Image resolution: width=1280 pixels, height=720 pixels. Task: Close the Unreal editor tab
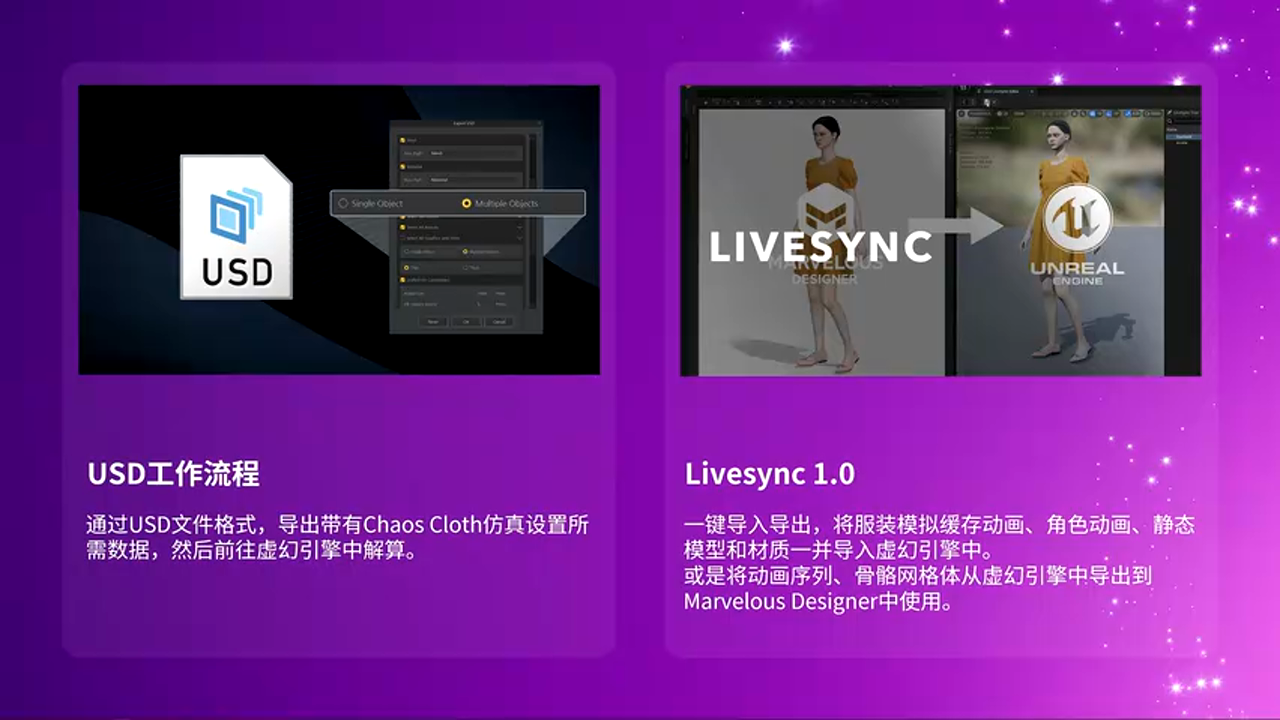pyautogui.click(x=1032, y=91)
